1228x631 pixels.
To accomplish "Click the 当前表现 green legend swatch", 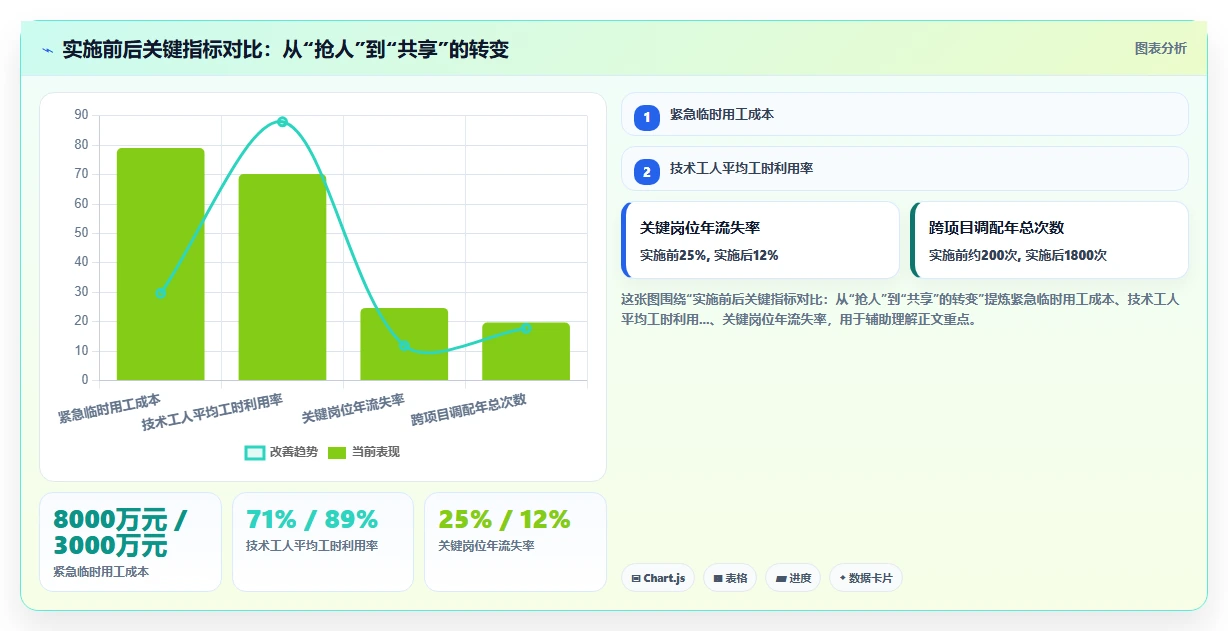I will [x=338, y=452].
